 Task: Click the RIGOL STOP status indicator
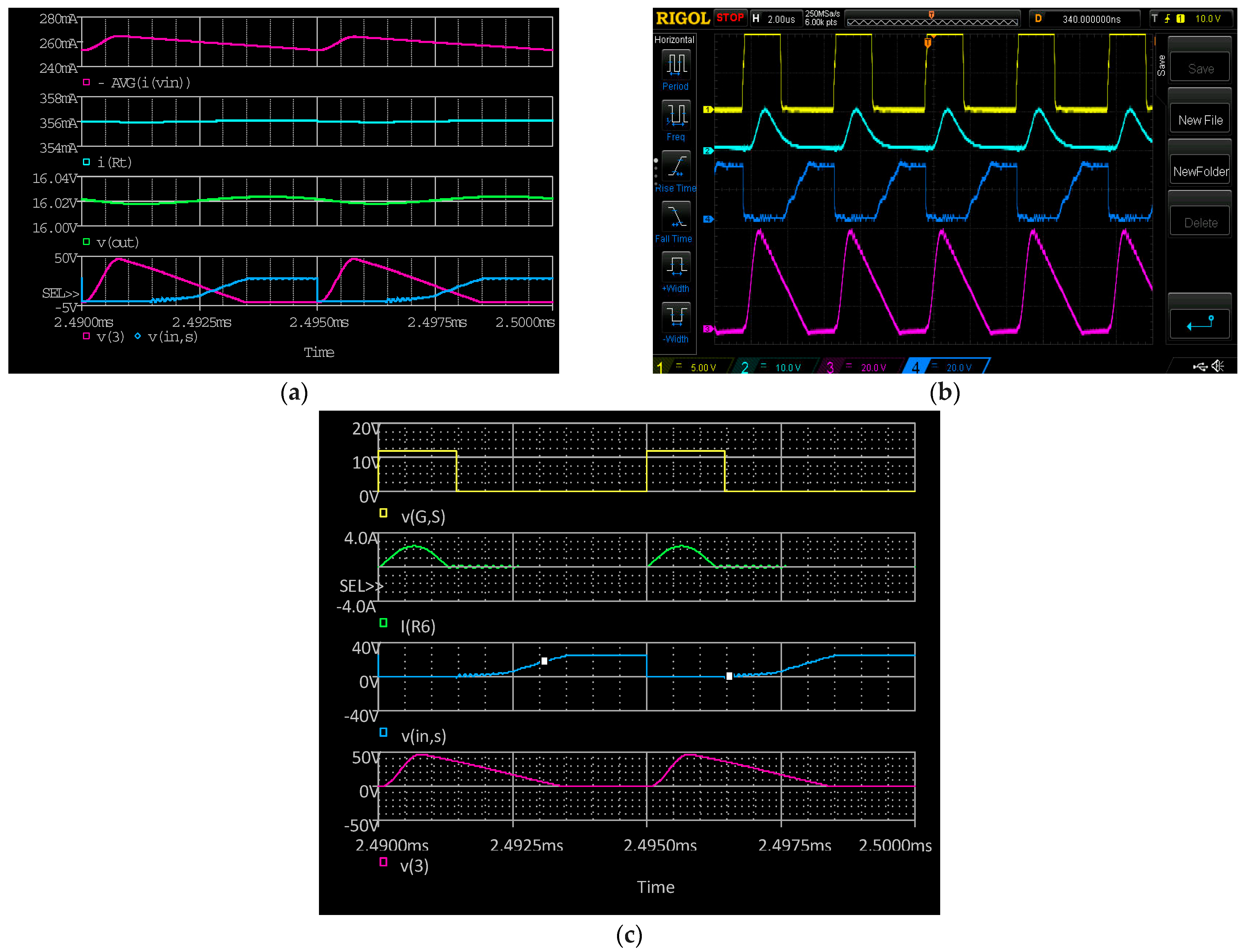[x=730, y=18]
